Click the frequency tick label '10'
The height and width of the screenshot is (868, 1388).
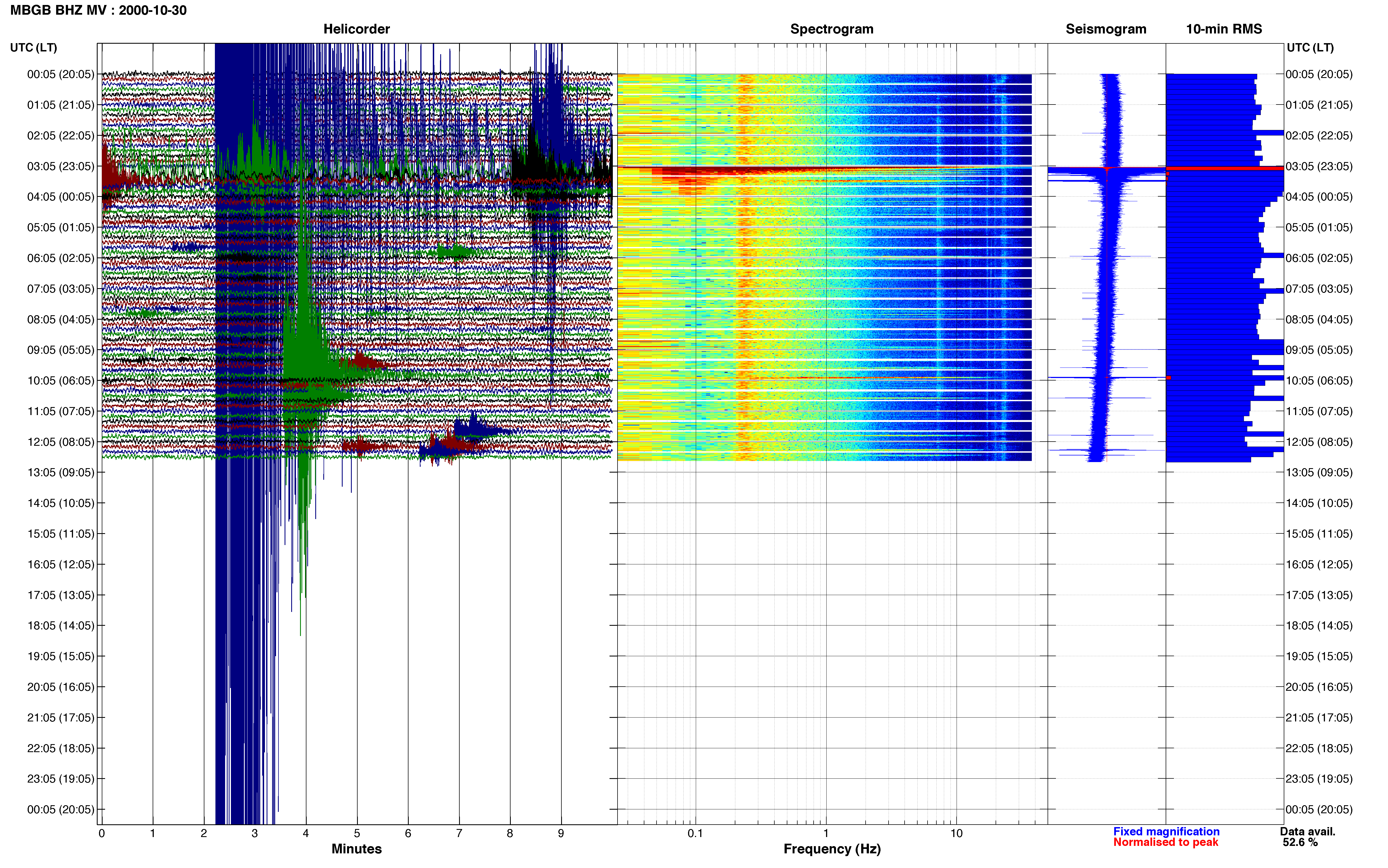click(956, 833)
